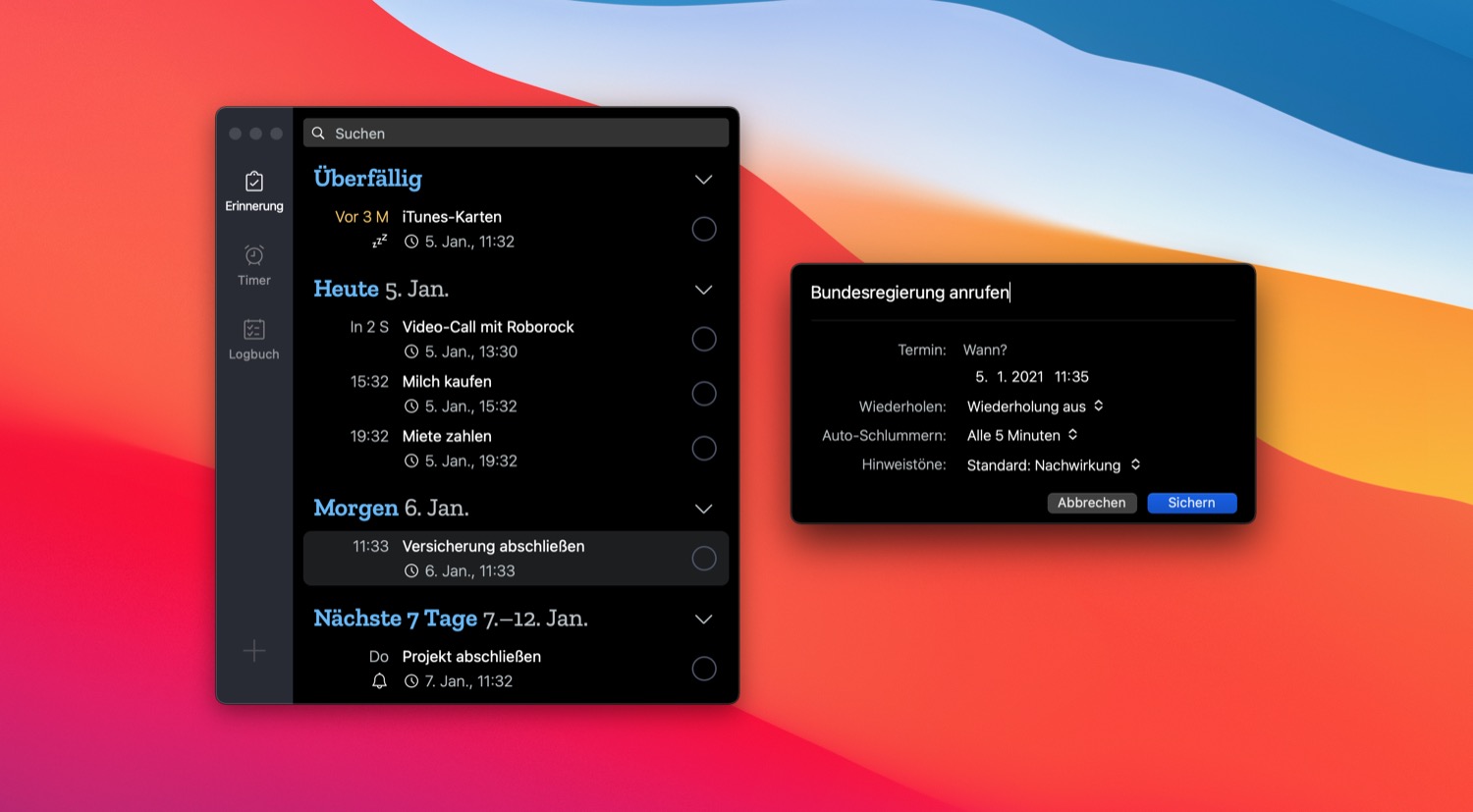Check off Video-Call mit Roborock

pos(704,339)
